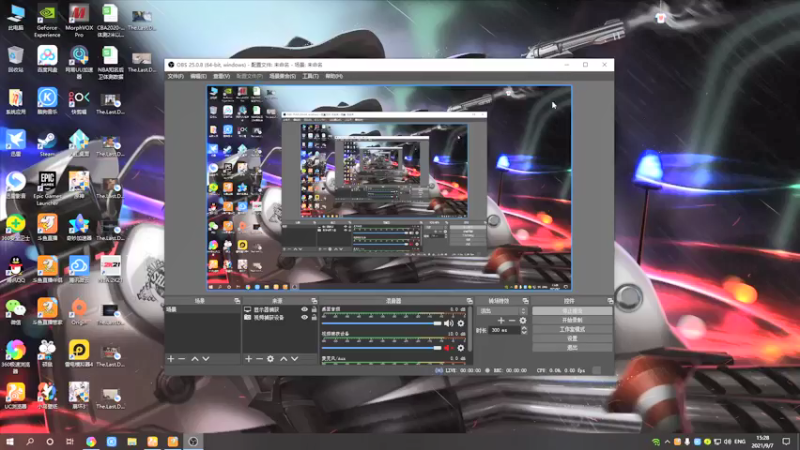
Task: Pop out the Controls dock panel
Action: (610, 301)
